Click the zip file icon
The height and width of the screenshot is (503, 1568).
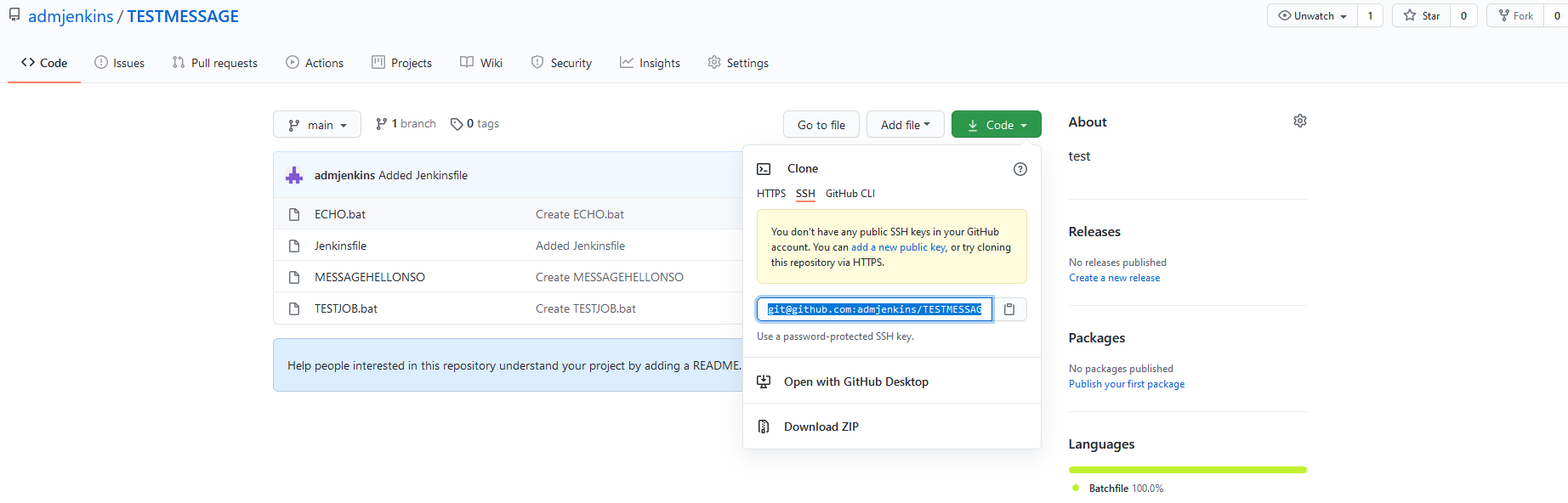click(x=764, y=427)
